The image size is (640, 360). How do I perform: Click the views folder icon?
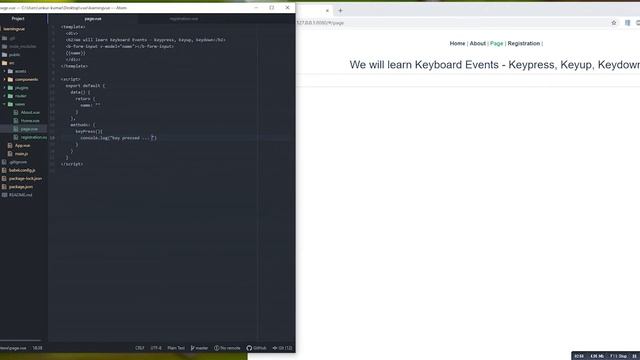point(11,104)
